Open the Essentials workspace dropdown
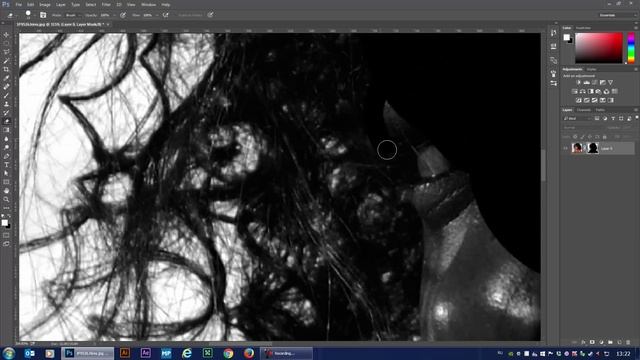The image size is (640, 360). [616, 15]
